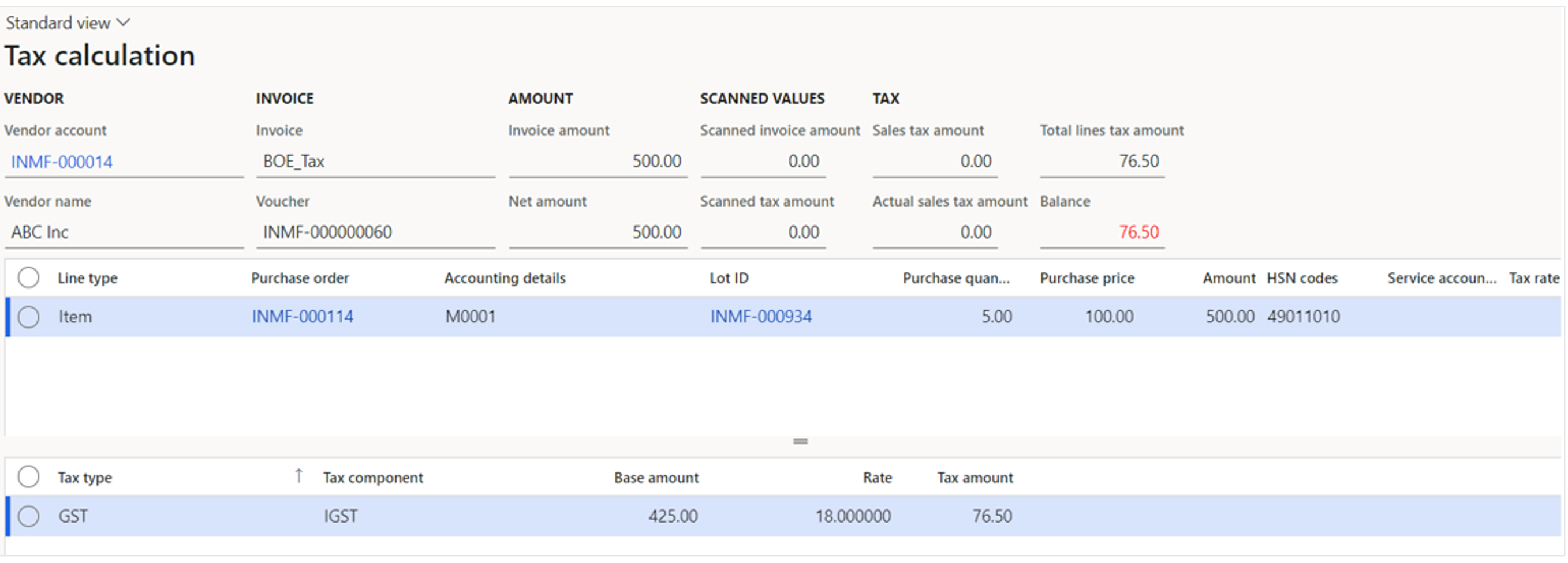This screenshot has width=1568, height=563.
Task: Click the line Amount 500.00 cell
Action: [x=1230, y=317]
